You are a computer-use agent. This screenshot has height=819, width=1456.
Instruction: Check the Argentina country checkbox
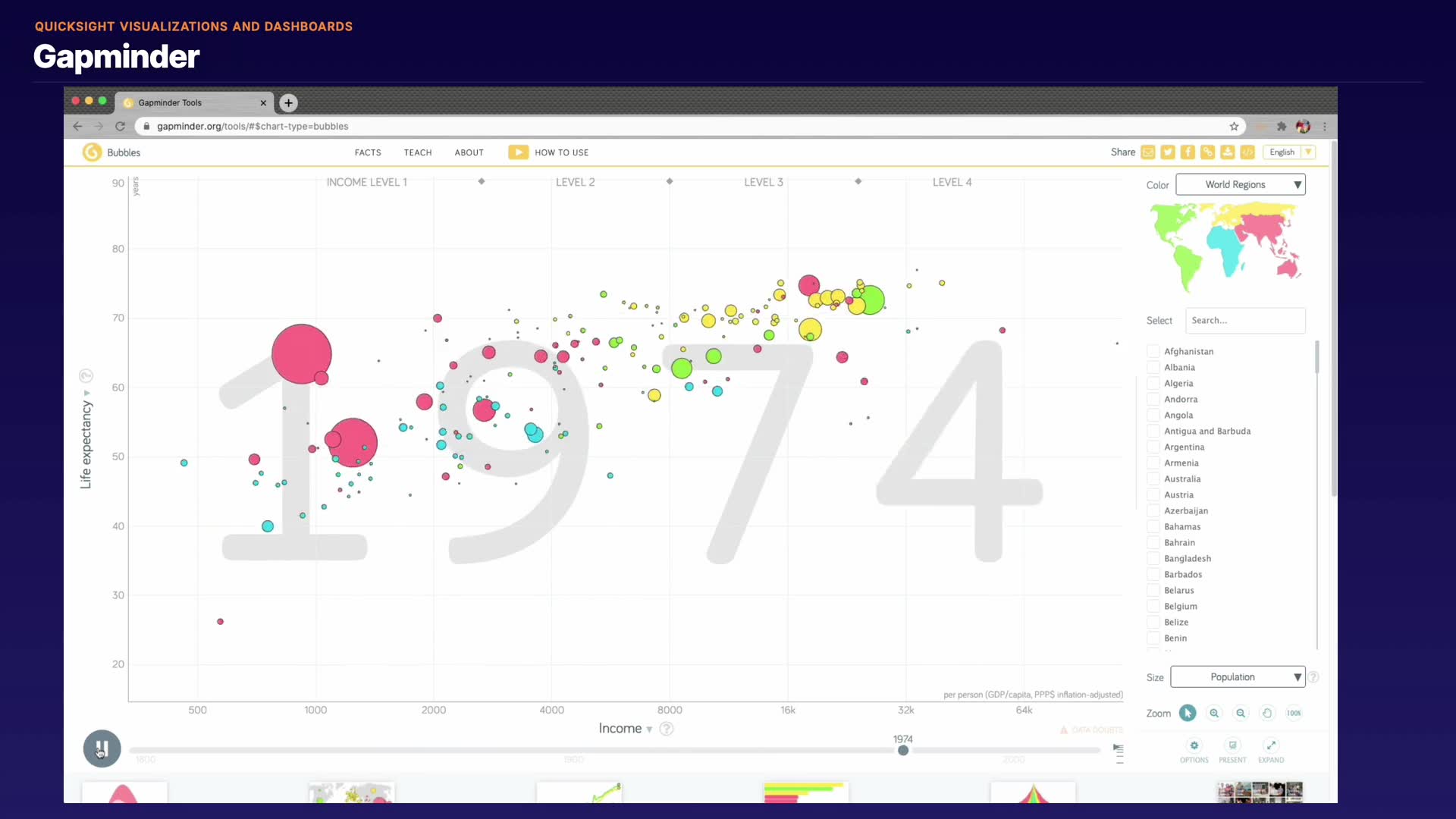pyautogui.click(x=1153, y=447)
